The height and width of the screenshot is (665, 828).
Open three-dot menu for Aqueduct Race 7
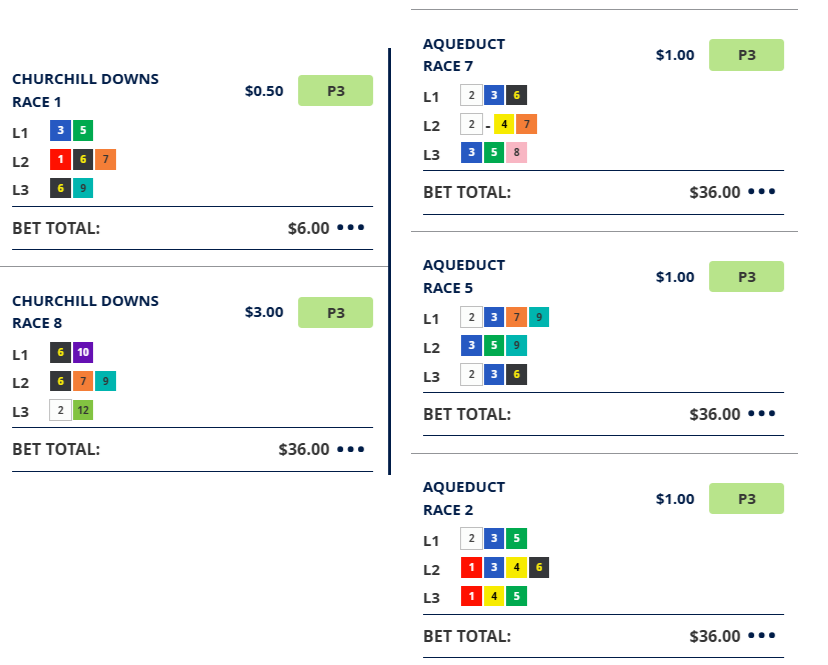(x=762, y=192)
